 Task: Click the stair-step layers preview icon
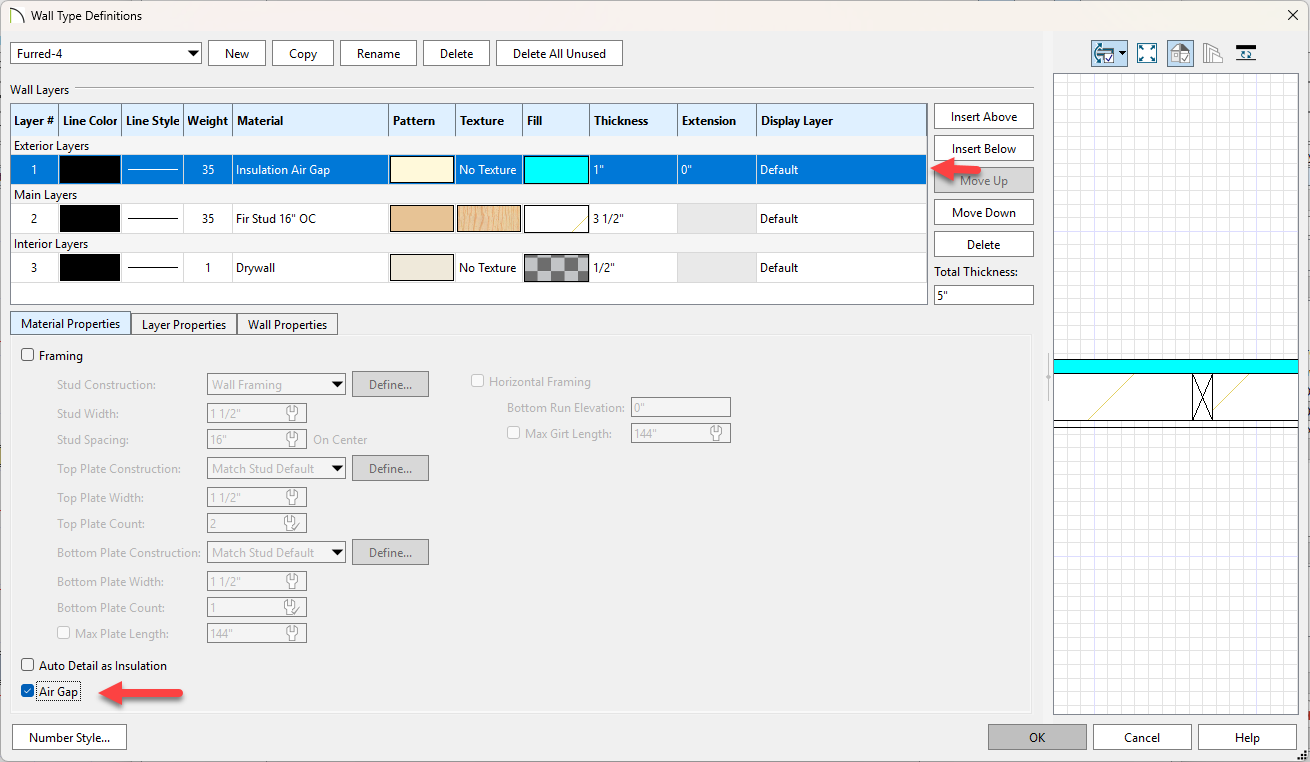1213,53
